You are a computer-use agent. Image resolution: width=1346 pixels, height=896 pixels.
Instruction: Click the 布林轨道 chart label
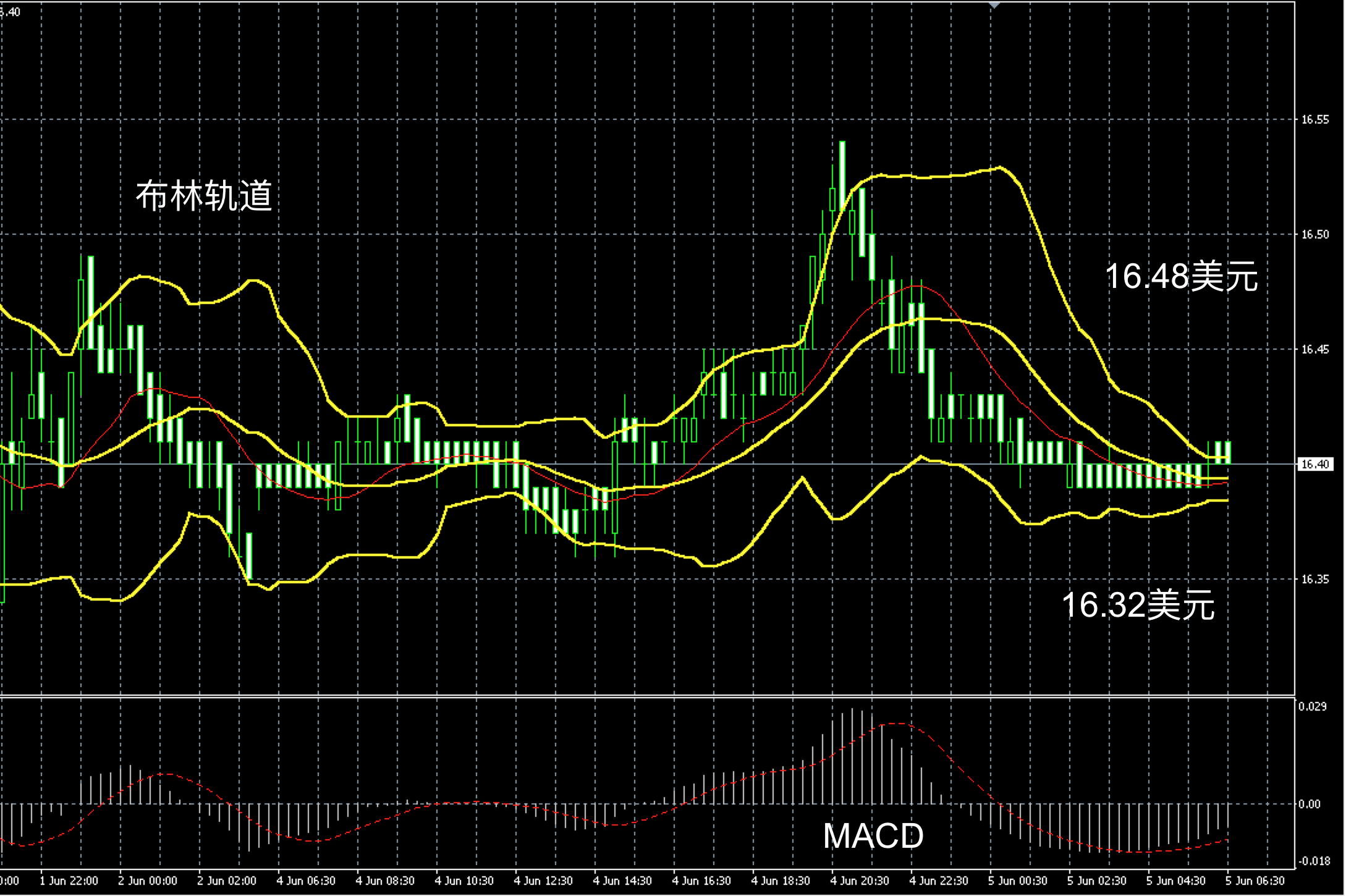pyautogui.click(x=204, y=197)
